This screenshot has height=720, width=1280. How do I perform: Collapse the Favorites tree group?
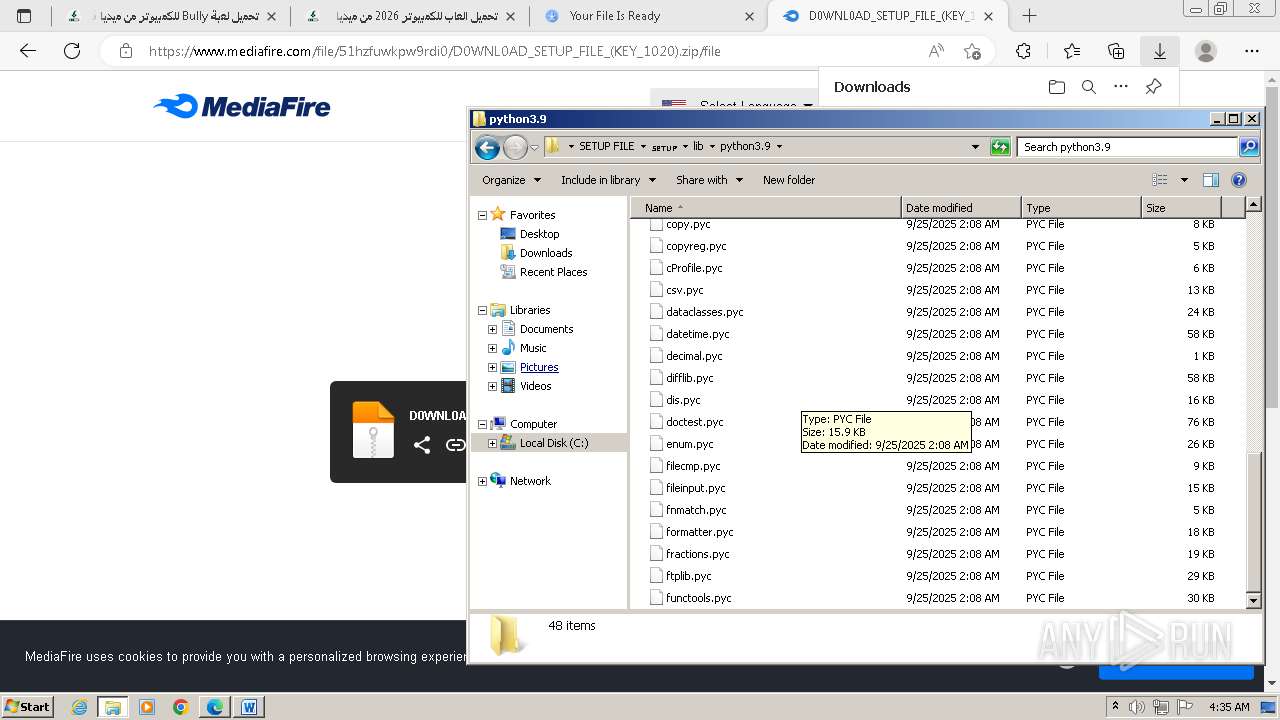coord(482,215)
